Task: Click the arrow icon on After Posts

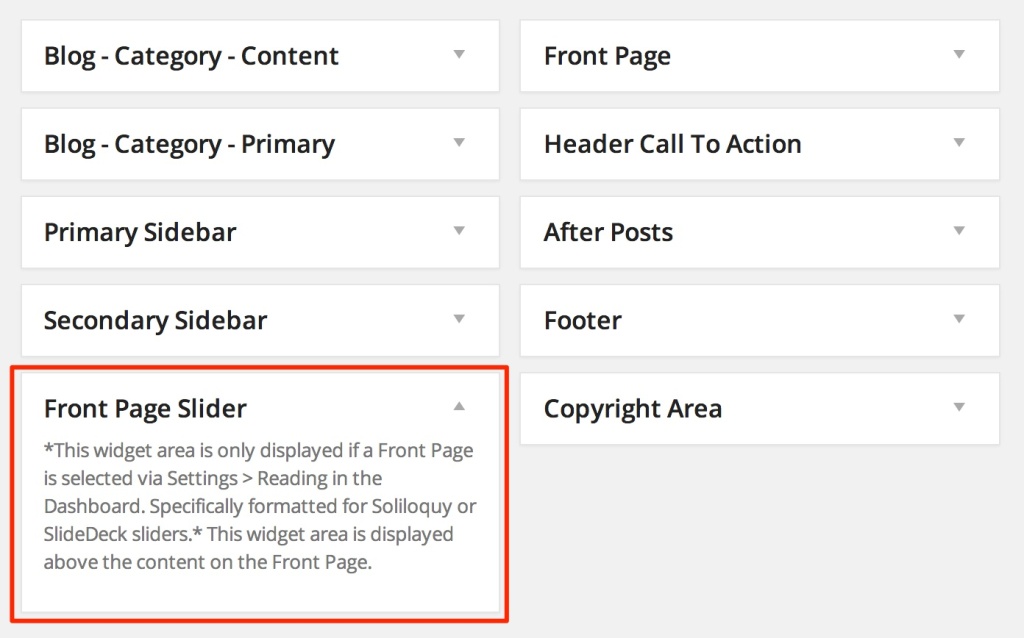Action: pos(959,232)
